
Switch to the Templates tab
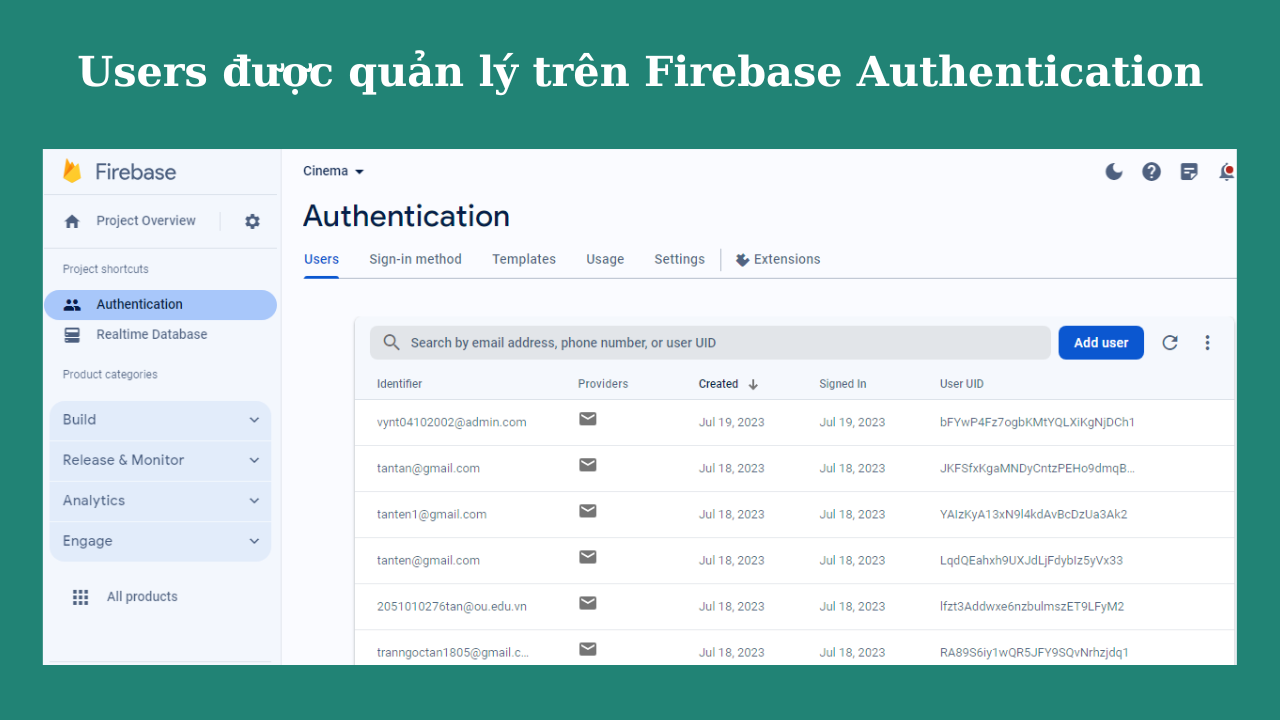524,260
